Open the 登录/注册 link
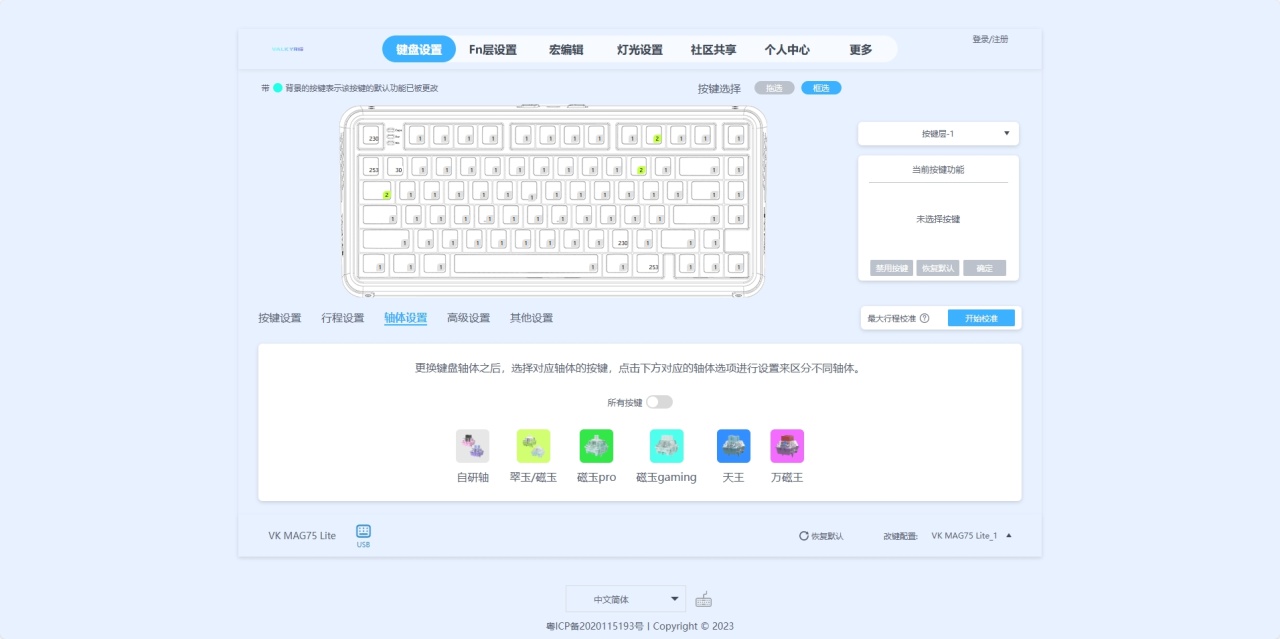1280x639 pixels. pyautogui.click(x=990, y=39)
